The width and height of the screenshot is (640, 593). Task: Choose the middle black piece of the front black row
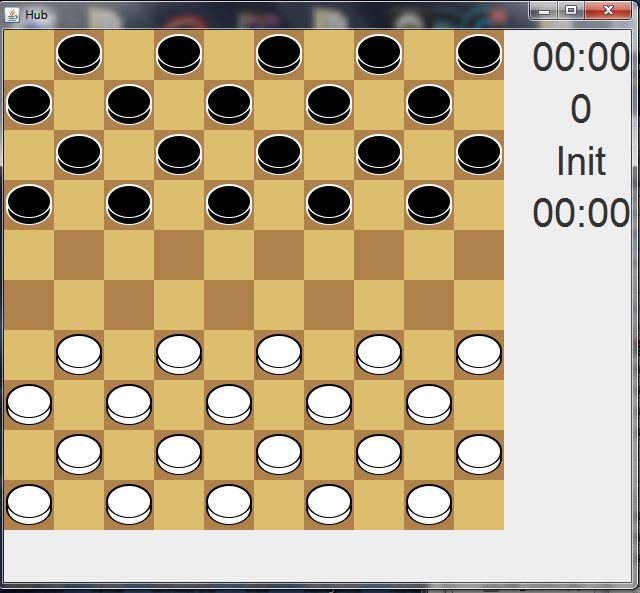click(x=229, y=204)
